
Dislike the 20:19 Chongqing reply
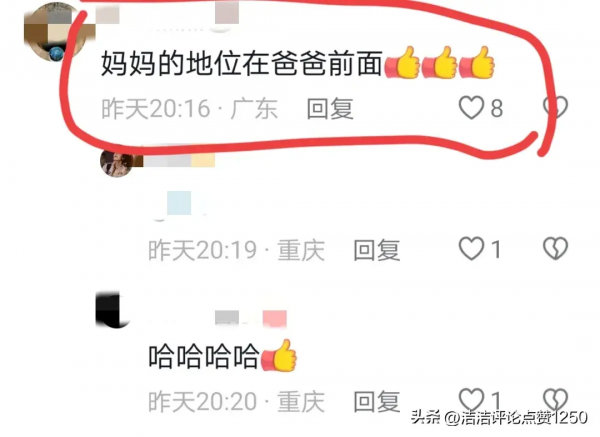click(555, 249)
